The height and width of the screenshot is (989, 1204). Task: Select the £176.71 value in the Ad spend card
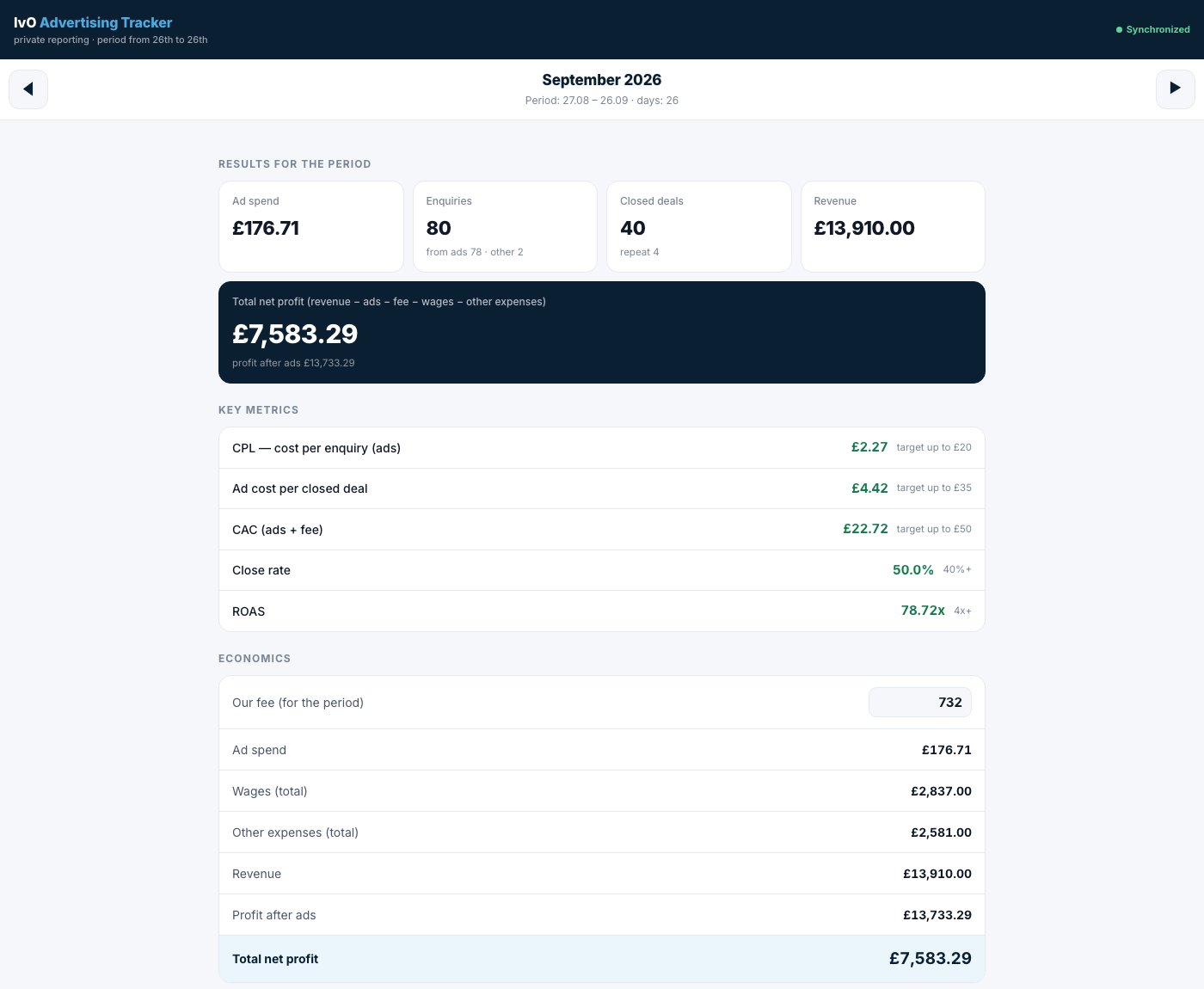coord(266,228)
